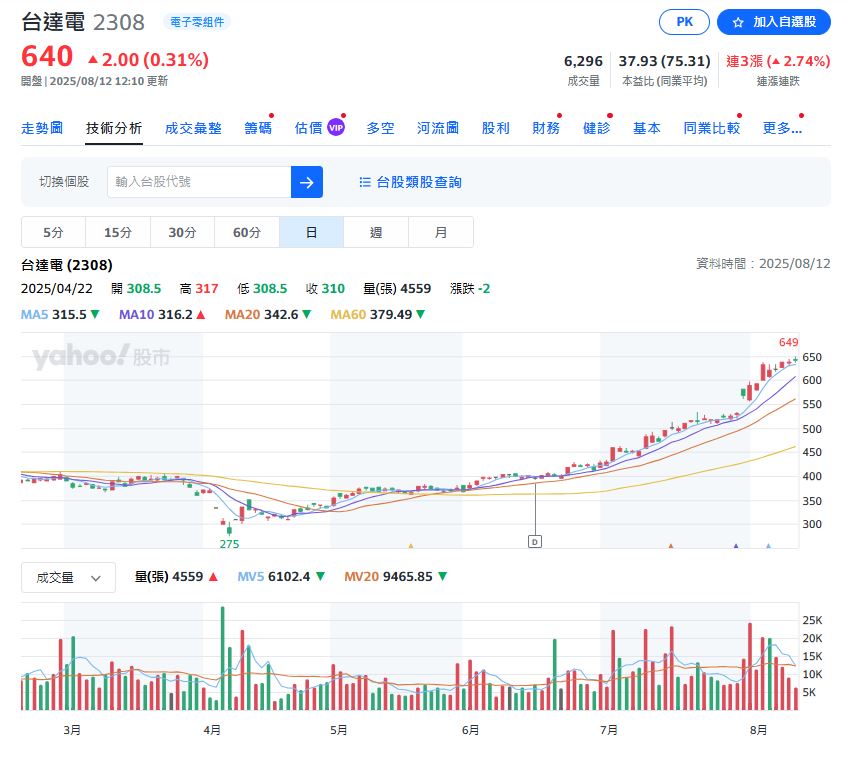Viewport: 852px width, 766px height.
Task: Click the purple triangle marker near August
Action: point(736,545)
